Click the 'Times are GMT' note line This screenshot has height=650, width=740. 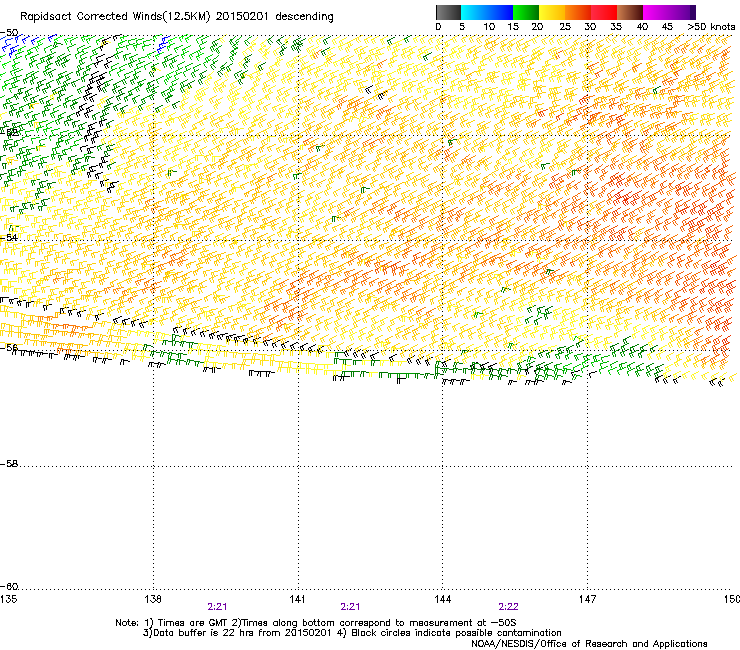pyautogui.click(x=316, y=623)
